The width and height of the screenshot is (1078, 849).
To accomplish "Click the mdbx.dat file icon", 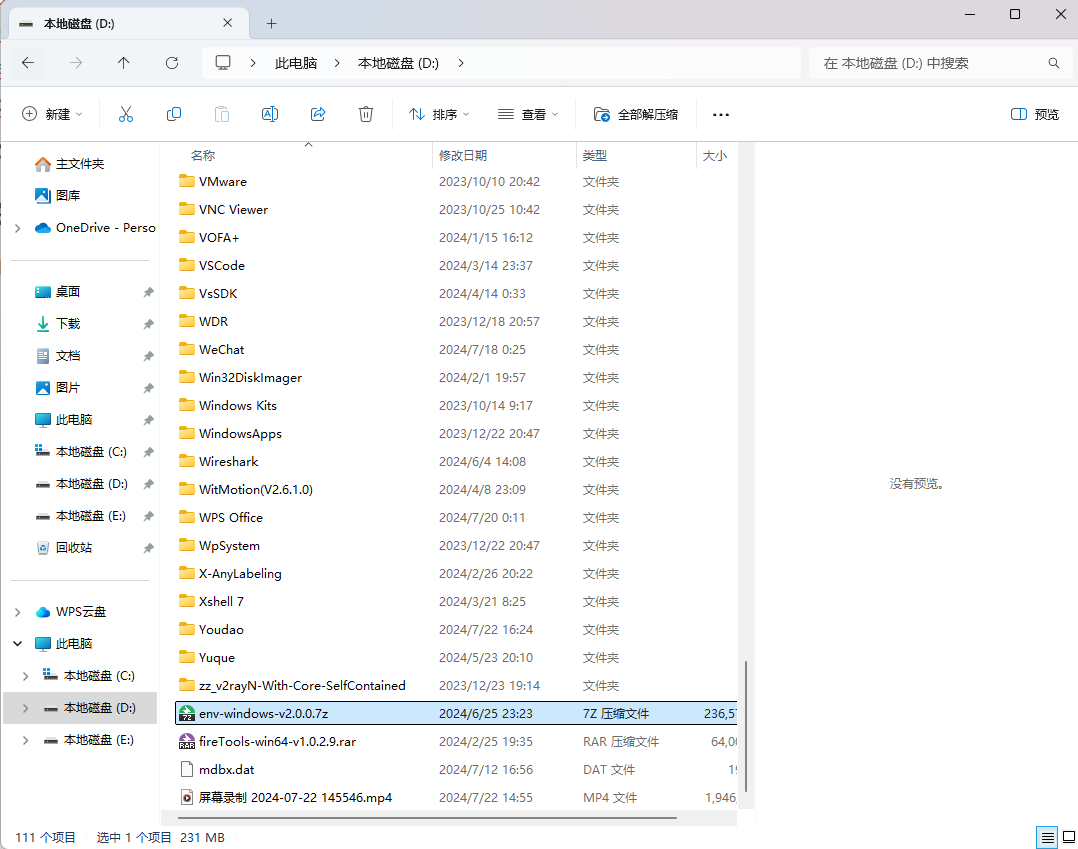I will [186, 770].
